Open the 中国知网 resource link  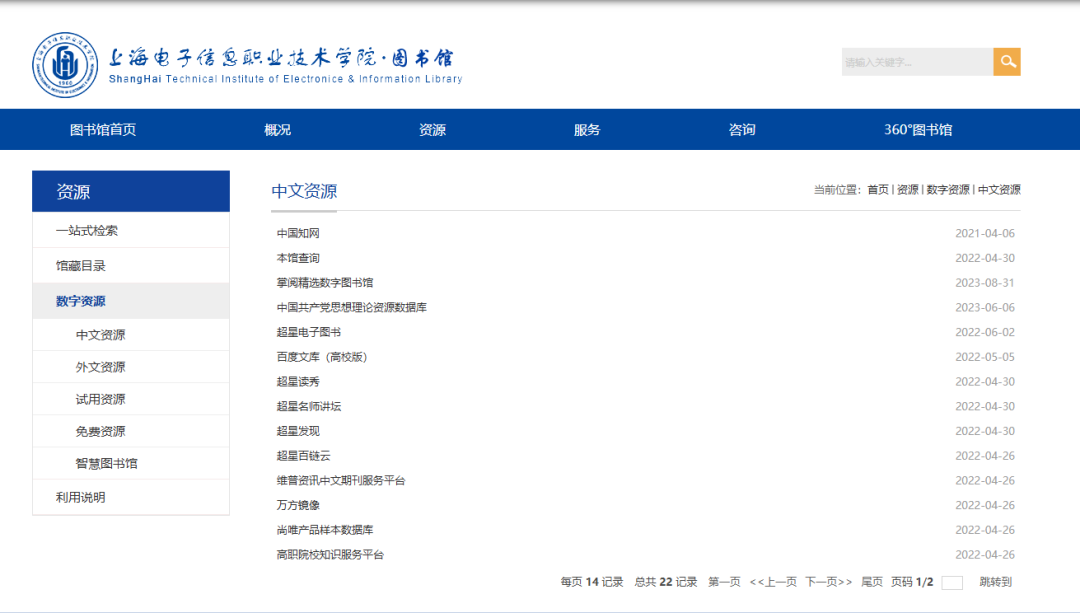tap(298, 234)
